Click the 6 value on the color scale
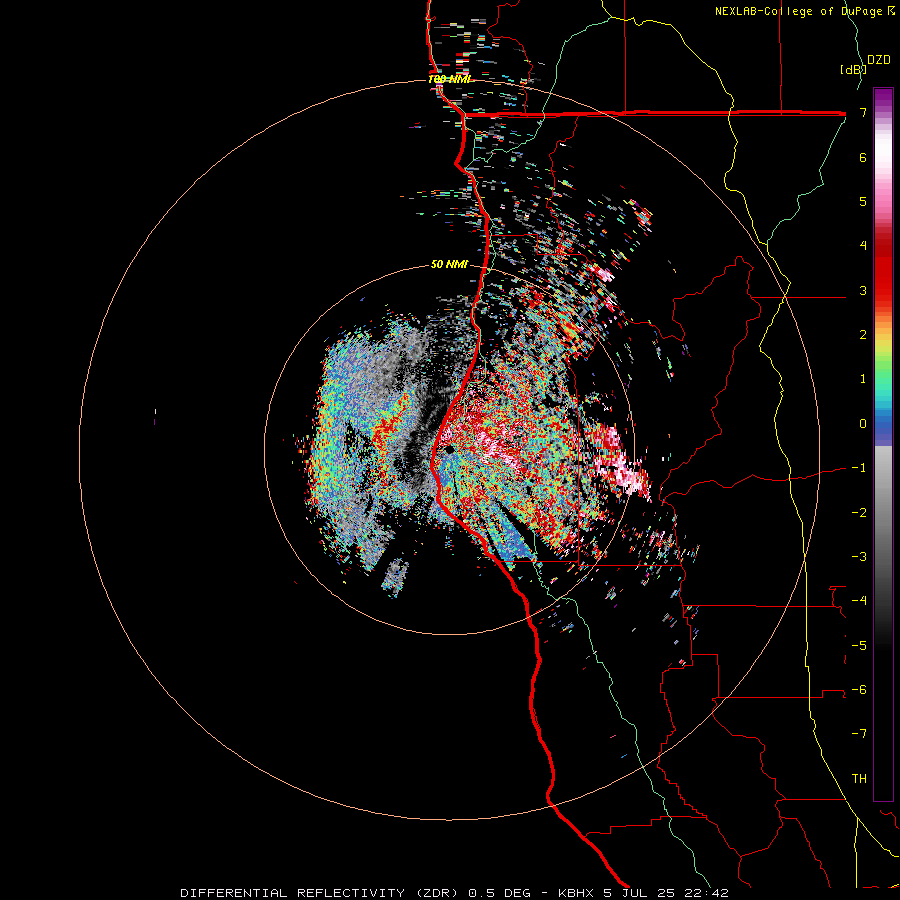The height and width of the screenshot is (900, 900). click(863, 157)
